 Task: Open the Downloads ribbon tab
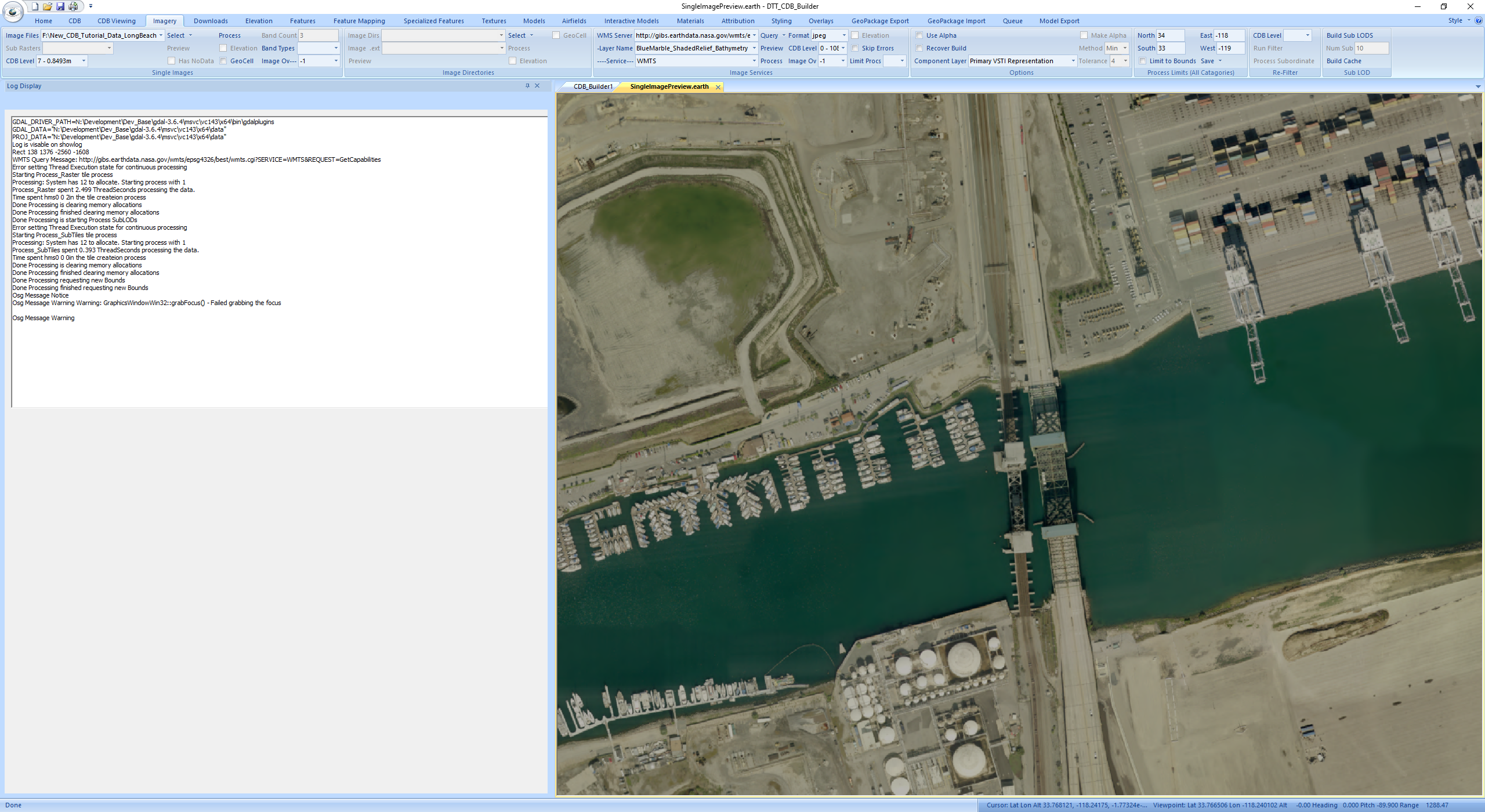(211, 21)
